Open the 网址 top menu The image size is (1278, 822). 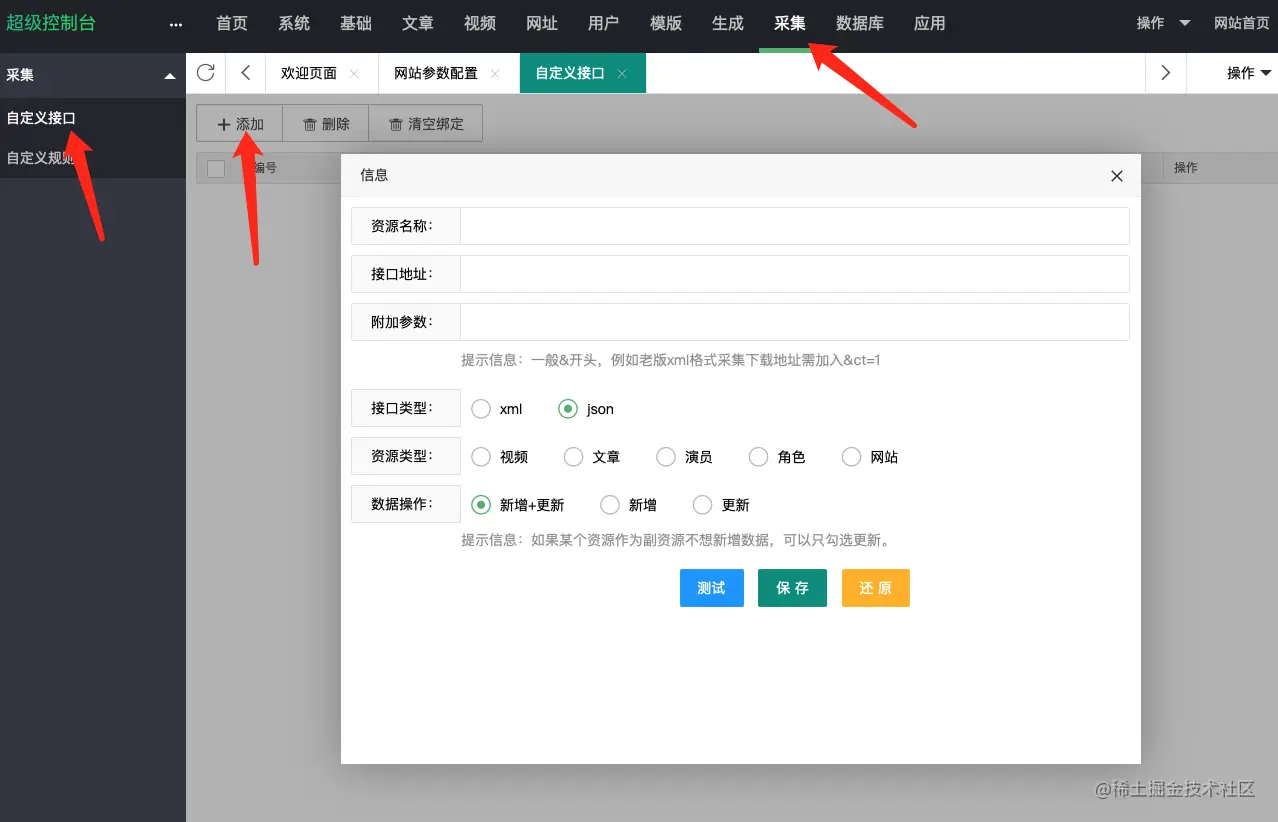pyautogui.click(x=542, y=23)
